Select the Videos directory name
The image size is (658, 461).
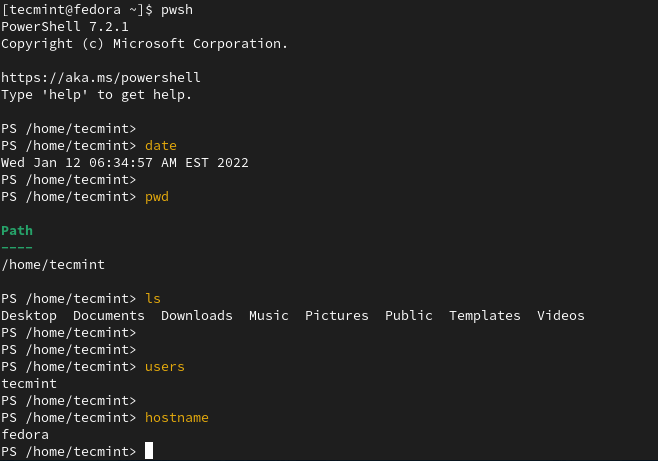point(561,315)
